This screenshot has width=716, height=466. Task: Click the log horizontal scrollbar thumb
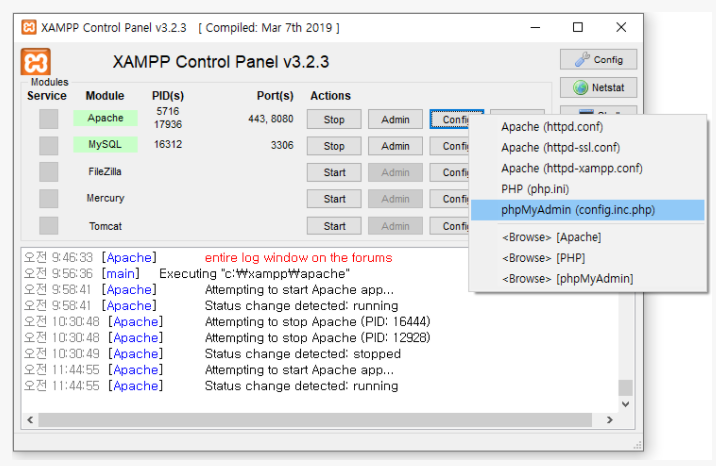click(x=315, y=419)
